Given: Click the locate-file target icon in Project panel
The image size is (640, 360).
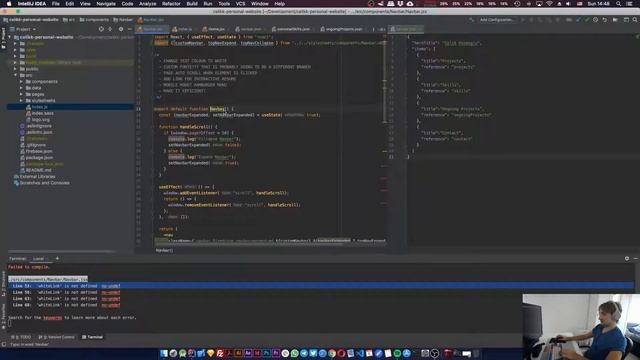Looking at the screenshot, I should (101, 29).
